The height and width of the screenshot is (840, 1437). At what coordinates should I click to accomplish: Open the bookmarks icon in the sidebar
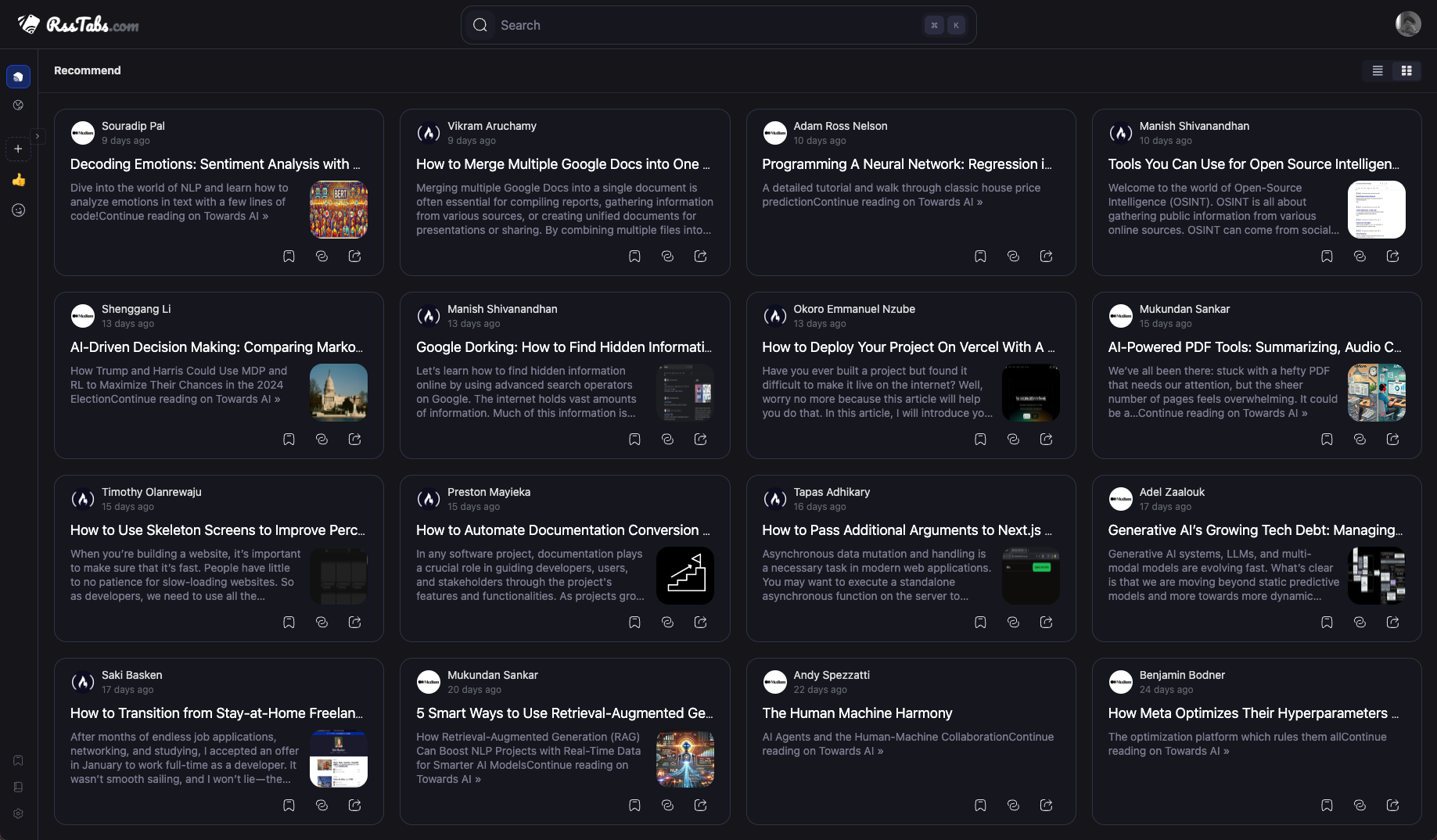point(18,760)
